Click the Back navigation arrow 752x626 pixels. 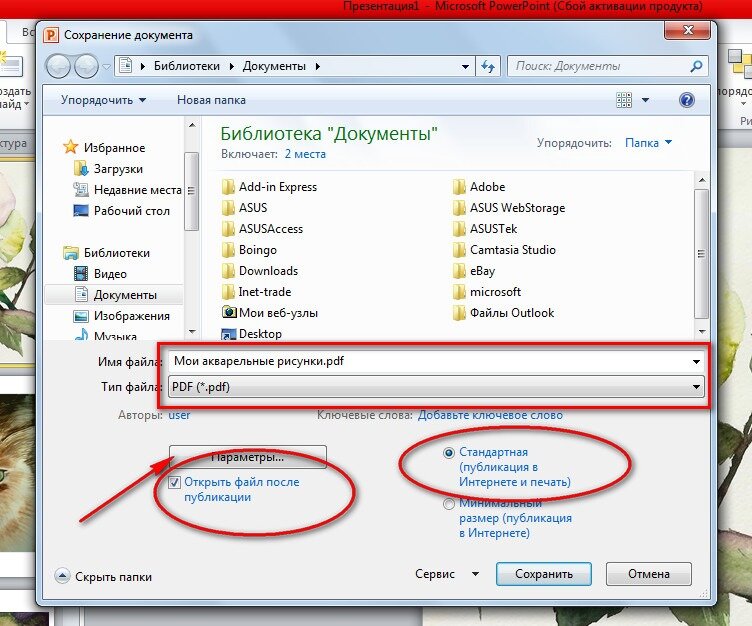point(59,66)
